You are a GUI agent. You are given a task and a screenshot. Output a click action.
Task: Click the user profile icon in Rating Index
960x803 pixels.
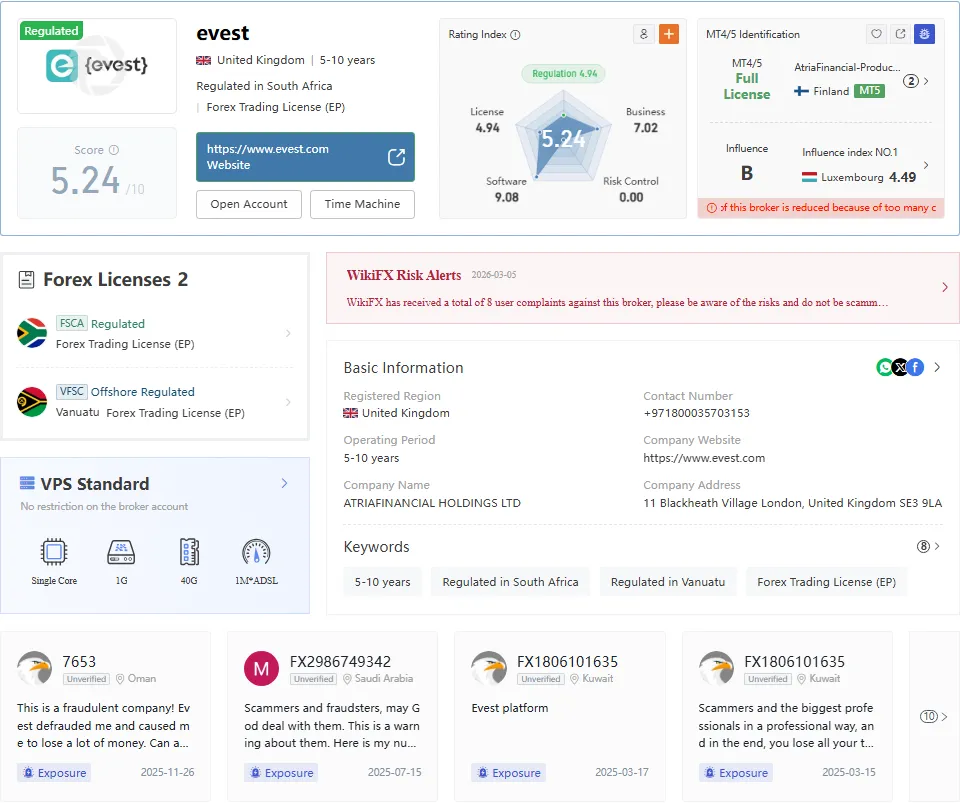pyautogui.click(x=643, y=34)
